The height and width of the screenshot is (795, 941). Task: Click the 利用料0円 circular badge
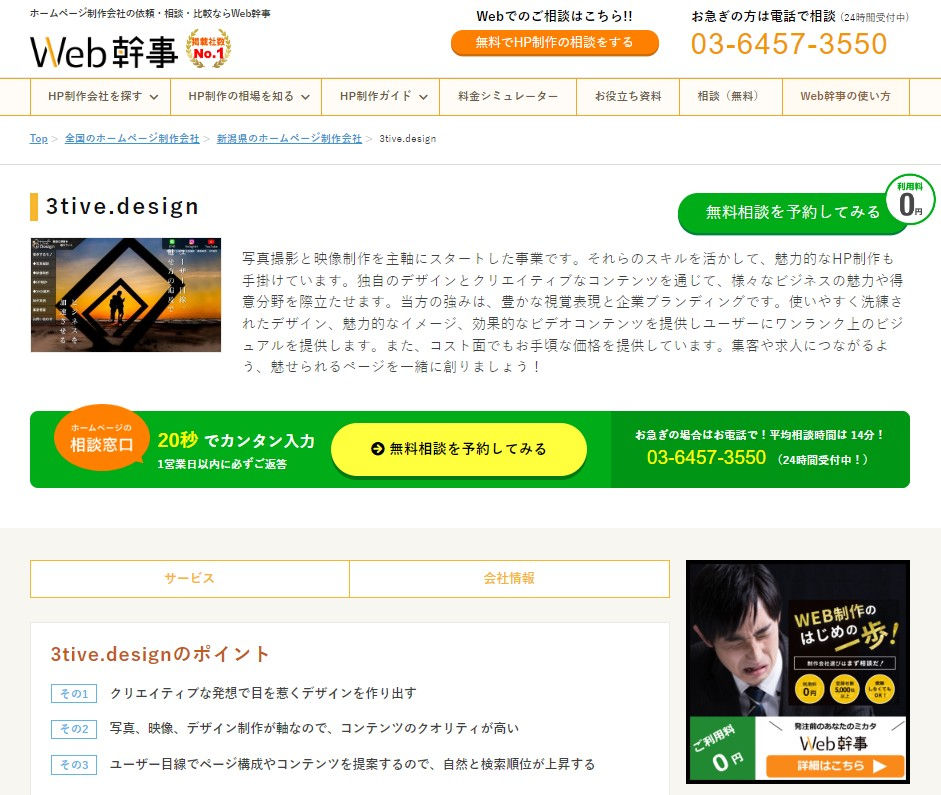tap(910, 200)
